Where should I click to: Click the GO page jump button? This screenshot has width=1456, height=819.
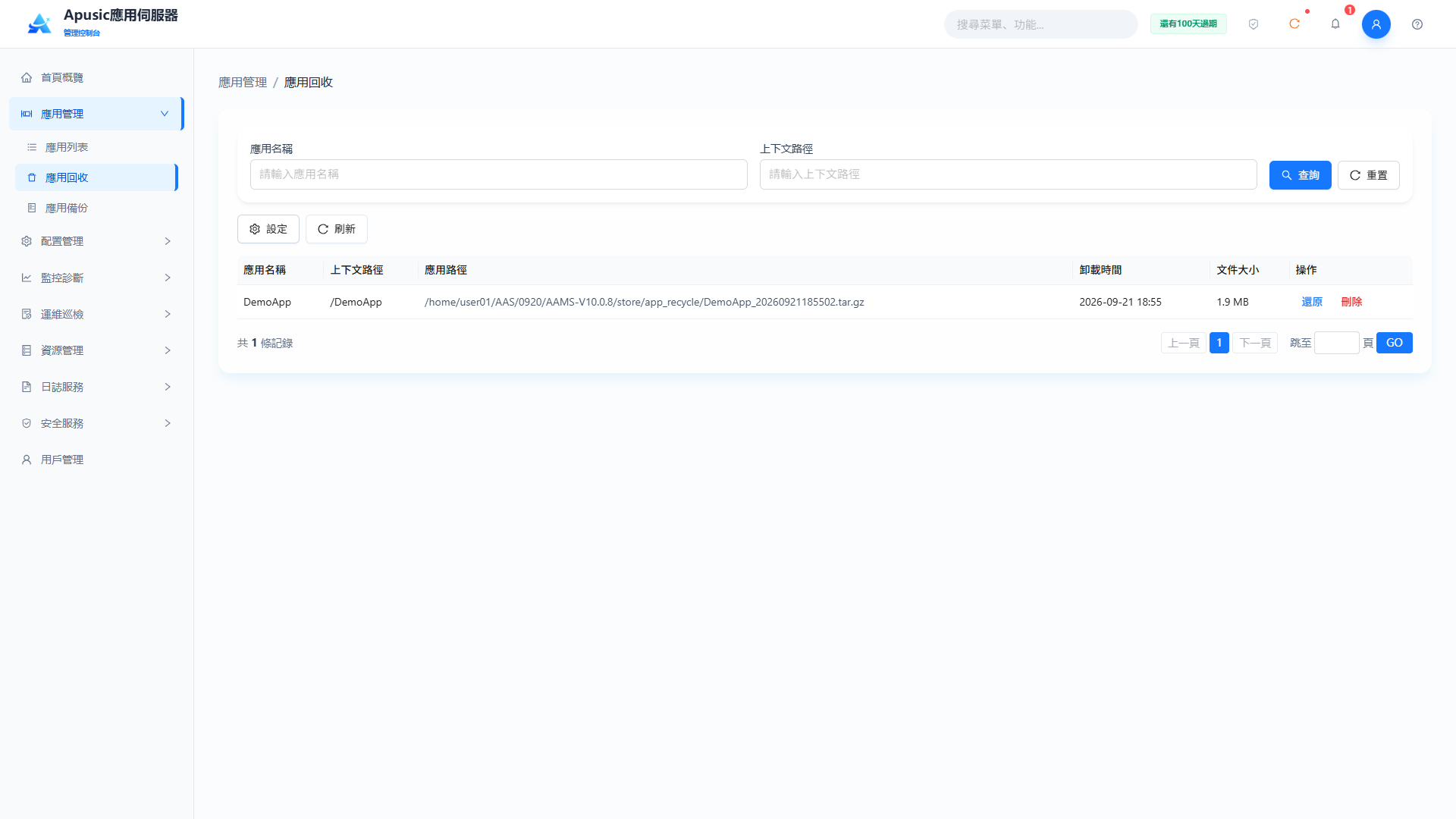tap(1395, 343)
